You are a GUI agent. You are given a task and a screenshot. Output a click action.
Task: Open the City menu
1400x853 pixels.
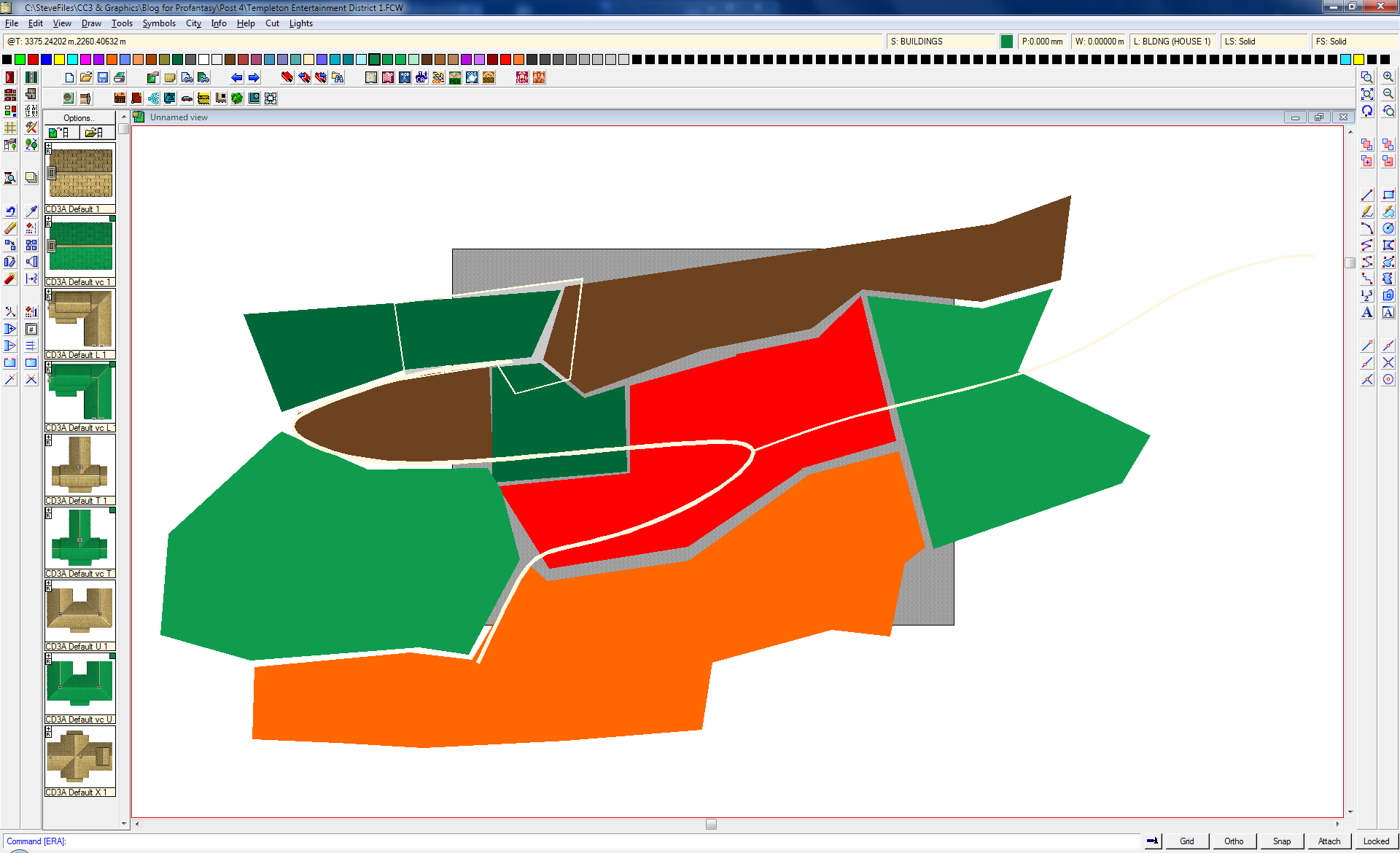tap(192, 23)
